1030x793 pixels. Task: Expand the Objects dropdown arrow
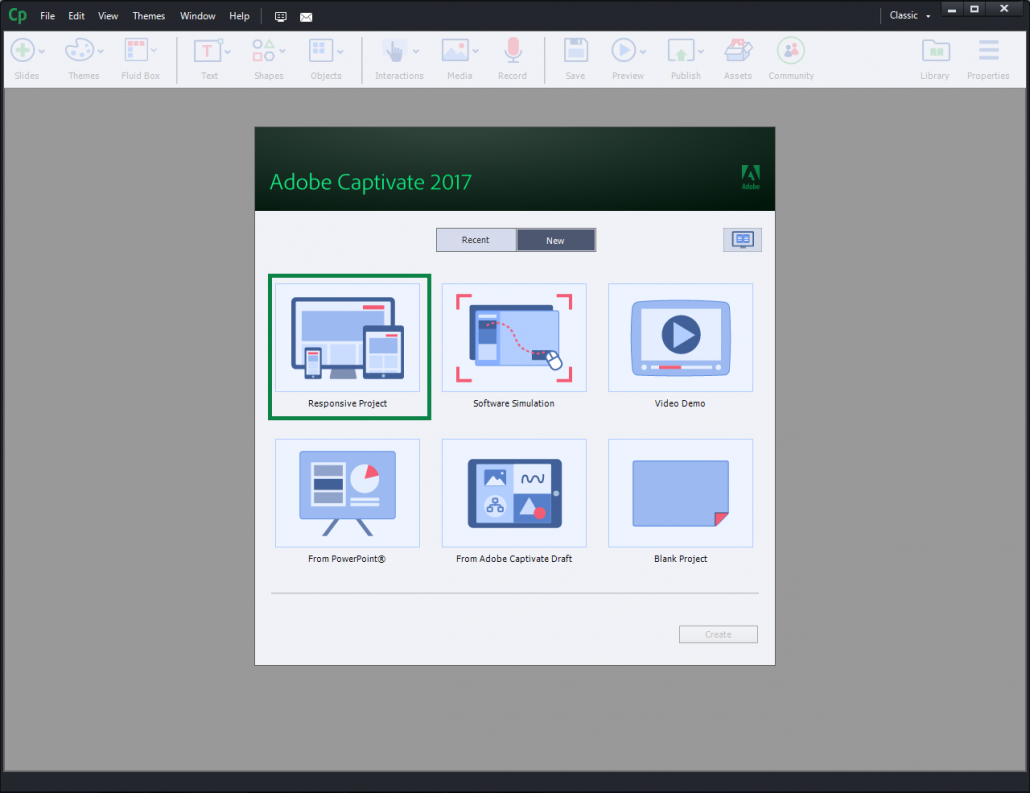point(340,51)
